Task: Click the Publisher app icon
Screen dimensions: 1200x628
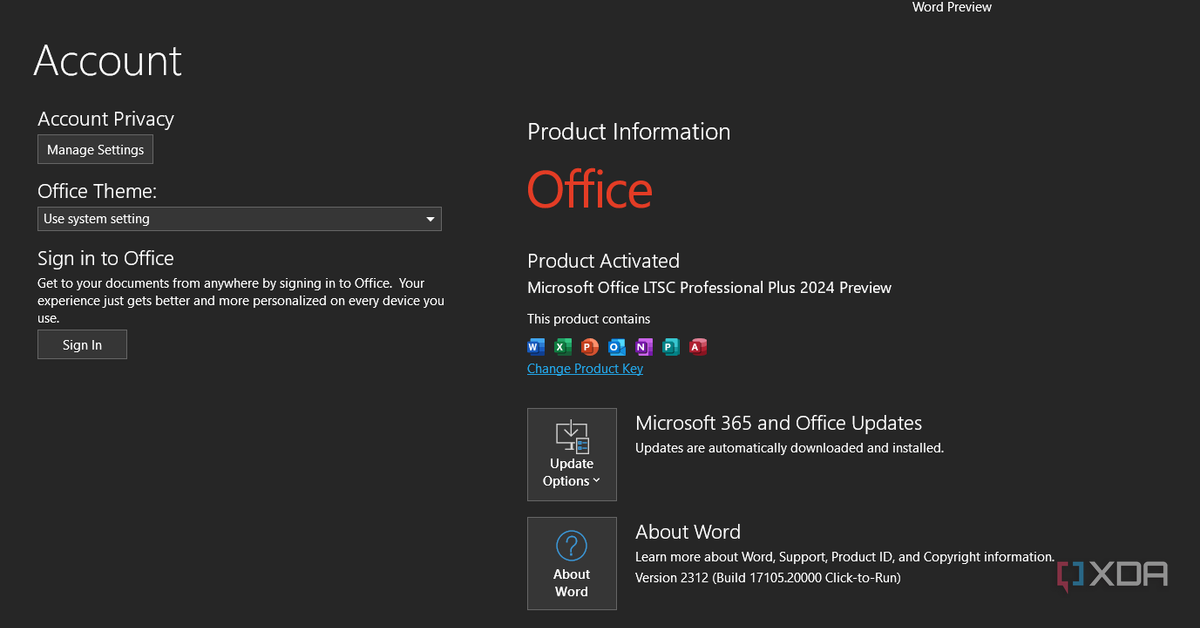Action: 671,347
